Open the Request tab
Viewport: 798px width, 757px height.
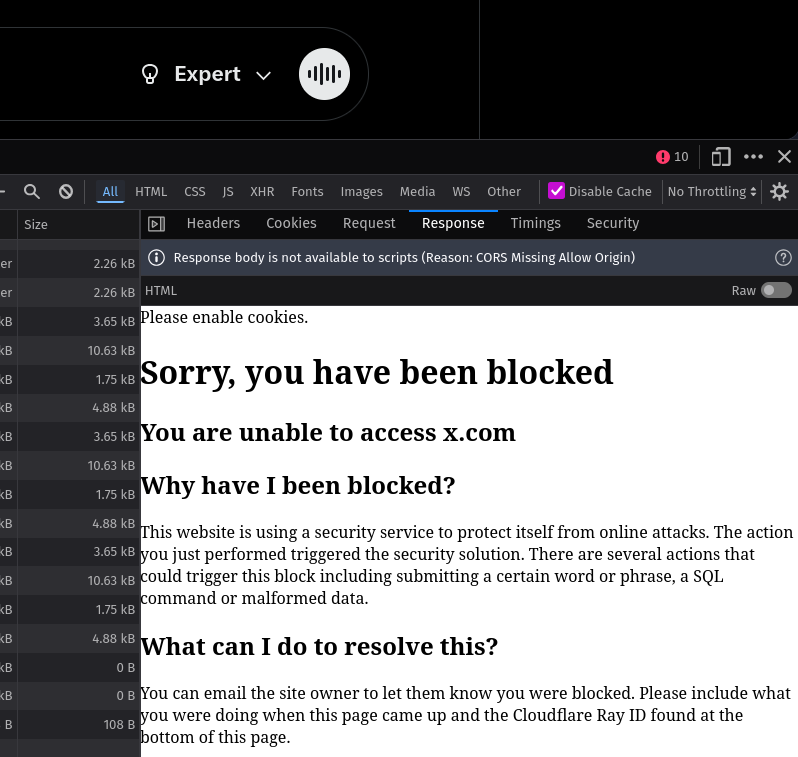(369, 223)
